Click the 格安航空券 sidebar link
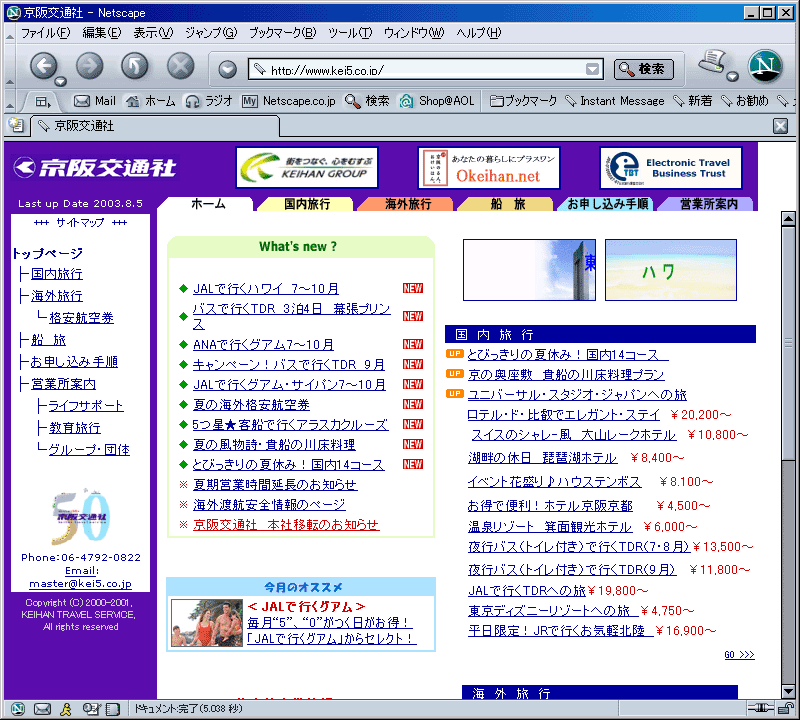This screenshot has width=800, height=720. [82, 318]
